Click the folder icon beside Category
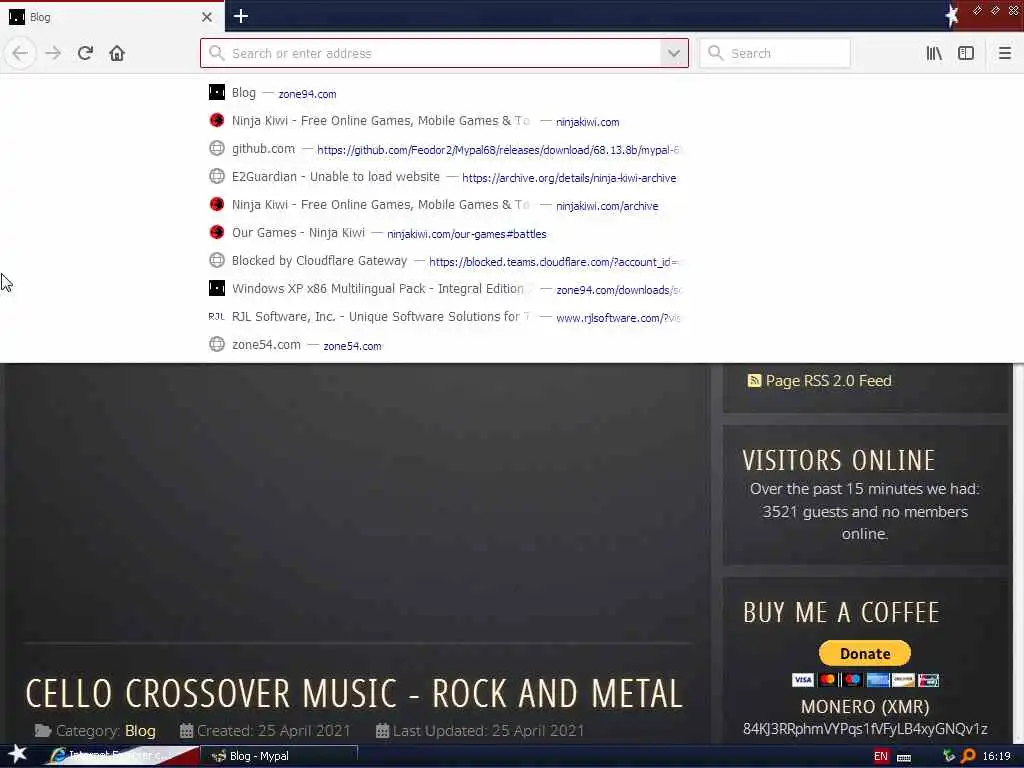Screen dimensions: 1024x768 pyautogui.click(x=43, y=730)
